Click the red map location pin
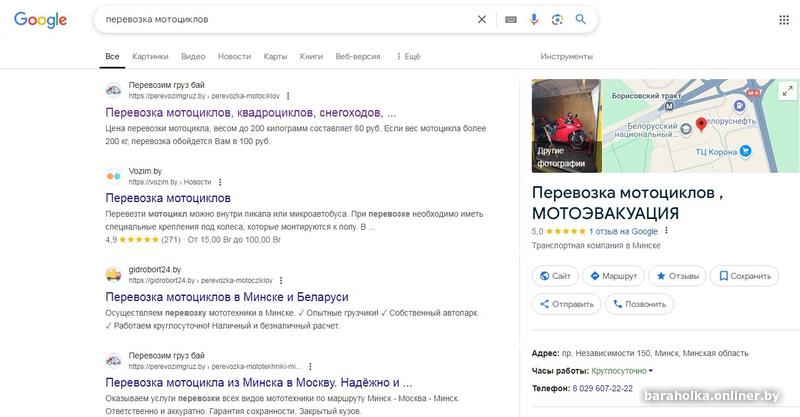 [x=702, y=124]
